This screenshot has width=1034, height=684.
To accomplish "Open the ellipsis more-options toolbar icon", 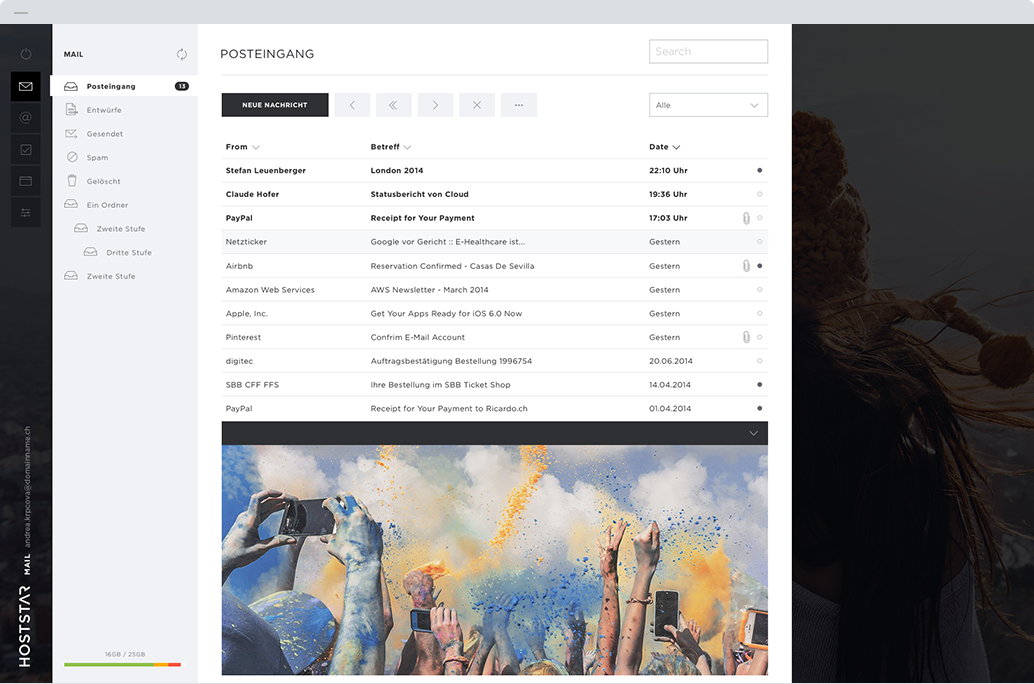I will pos(519,104).
